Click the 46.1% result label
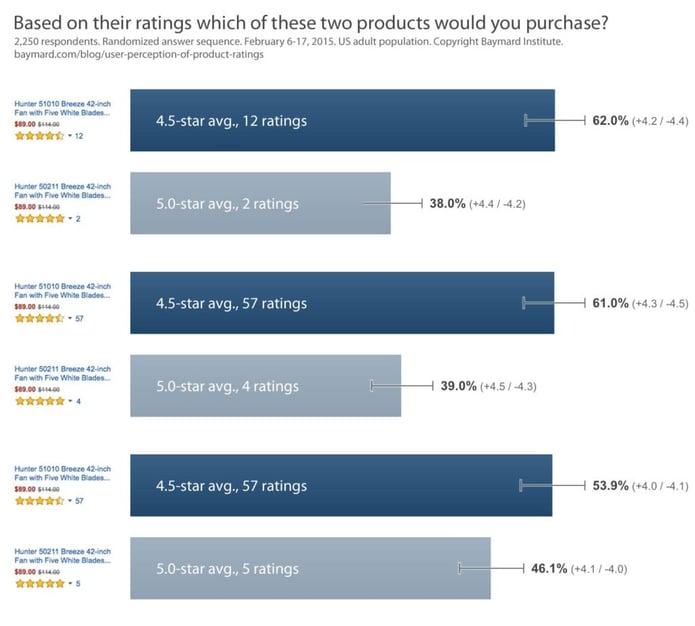 tap(549, 568)
